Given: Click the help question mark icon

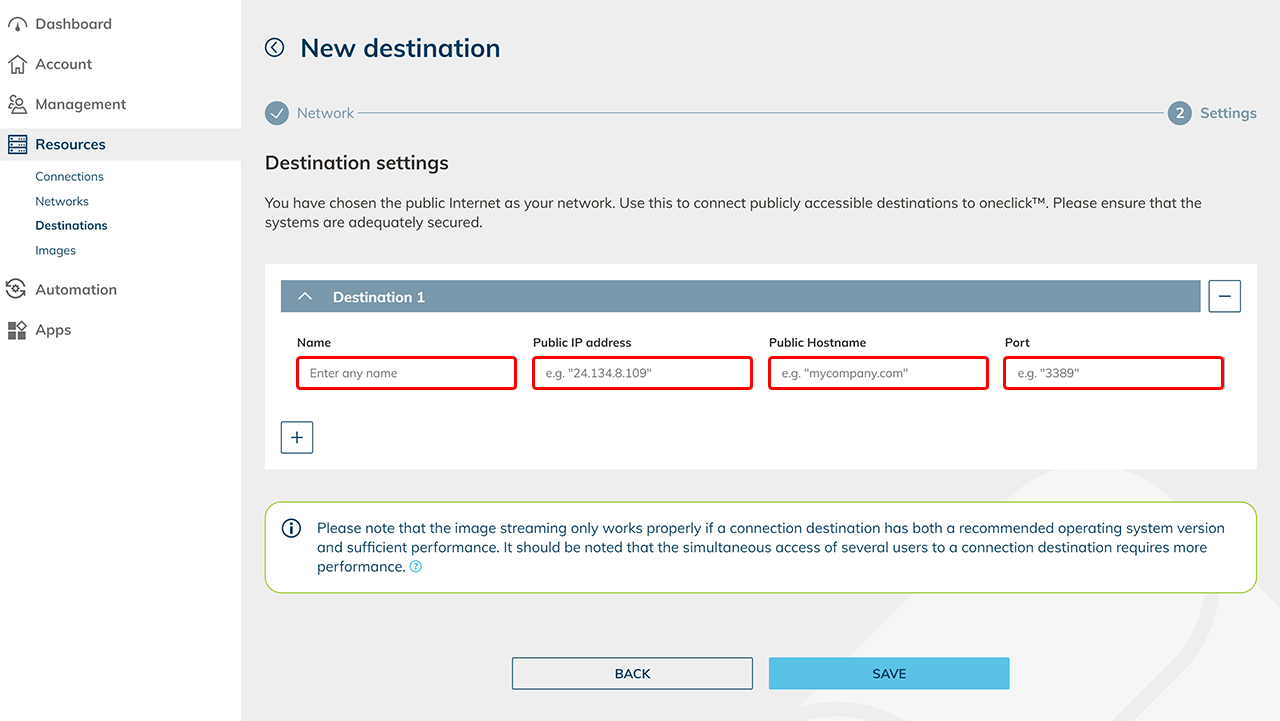Looking at the screenshot, I should point(416,567).
